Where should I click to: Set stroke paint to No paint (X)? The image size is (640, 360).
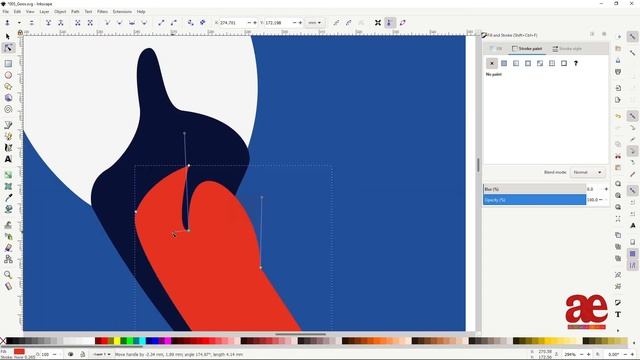coord(492,63)
